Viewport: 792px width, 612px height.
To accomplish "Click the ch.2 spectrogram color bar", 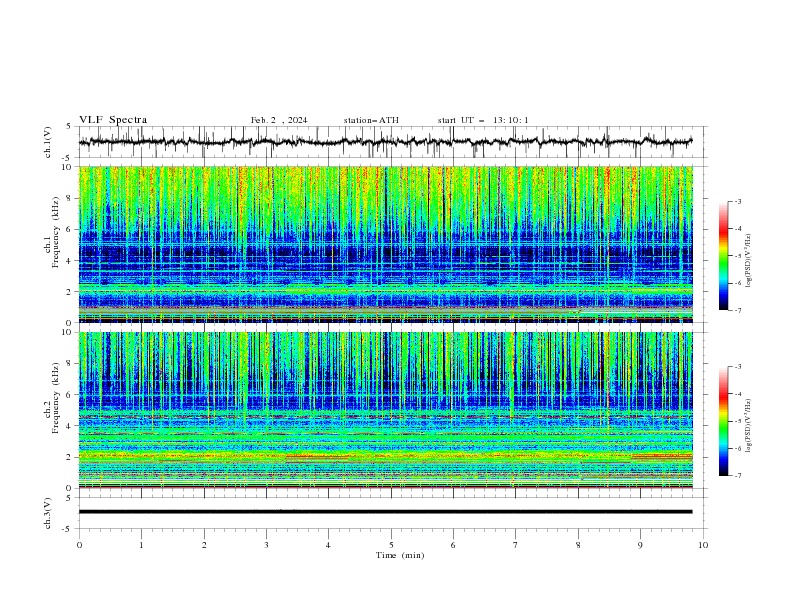I will 723,421.
